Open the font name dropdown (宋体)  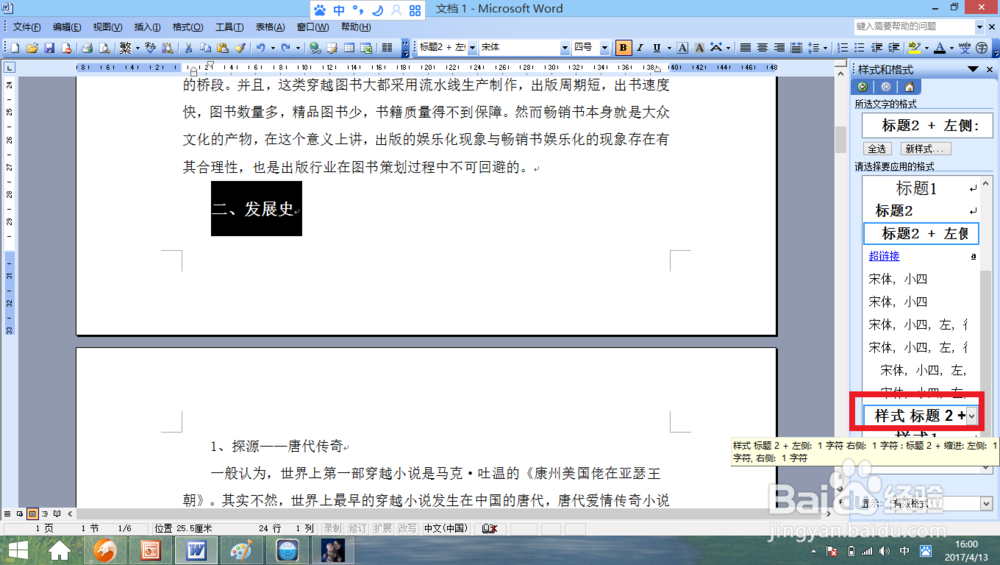click(564, 48)
